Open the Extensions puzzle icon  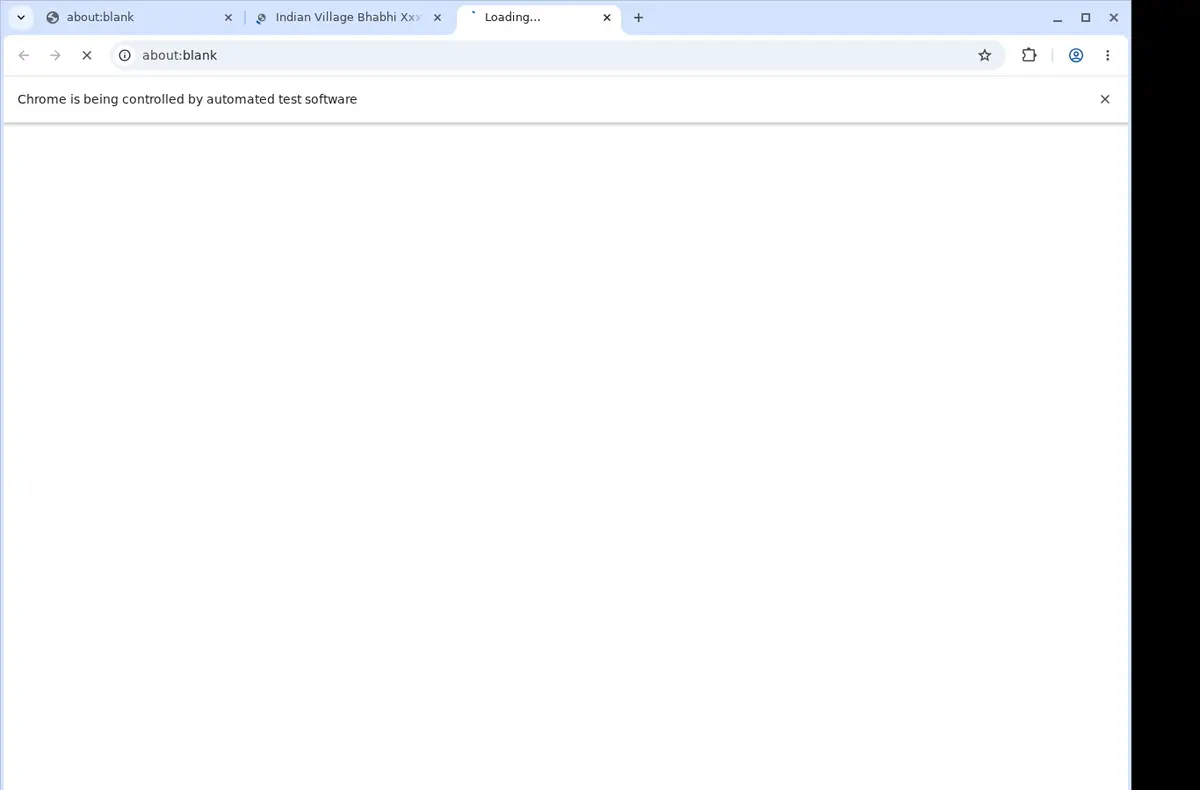point(1029,55)
